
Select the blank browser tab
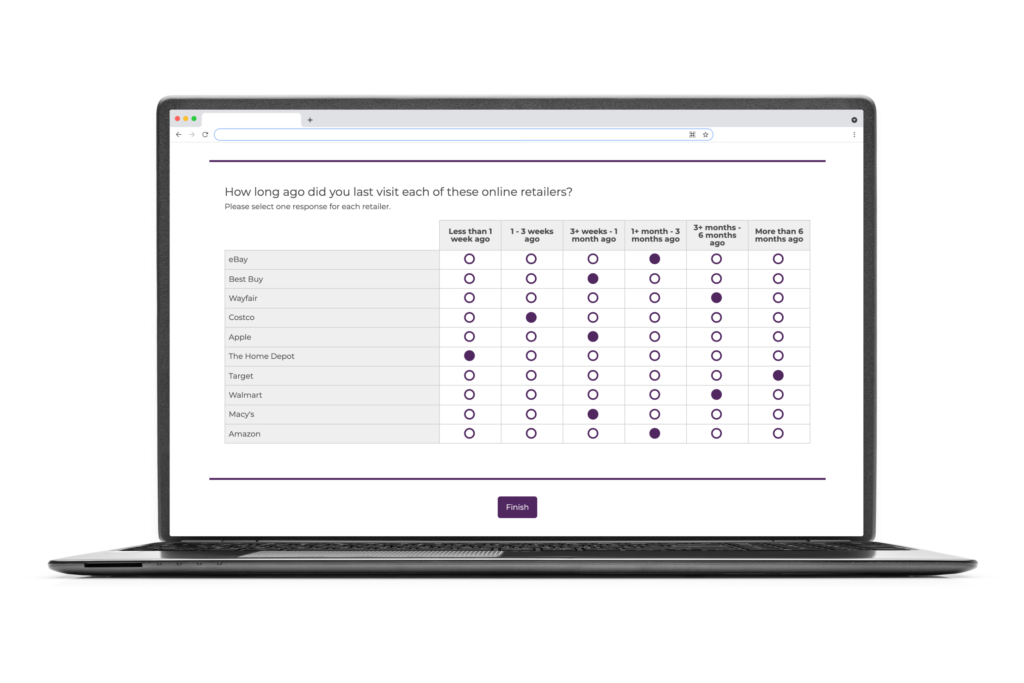coord(250,120)
